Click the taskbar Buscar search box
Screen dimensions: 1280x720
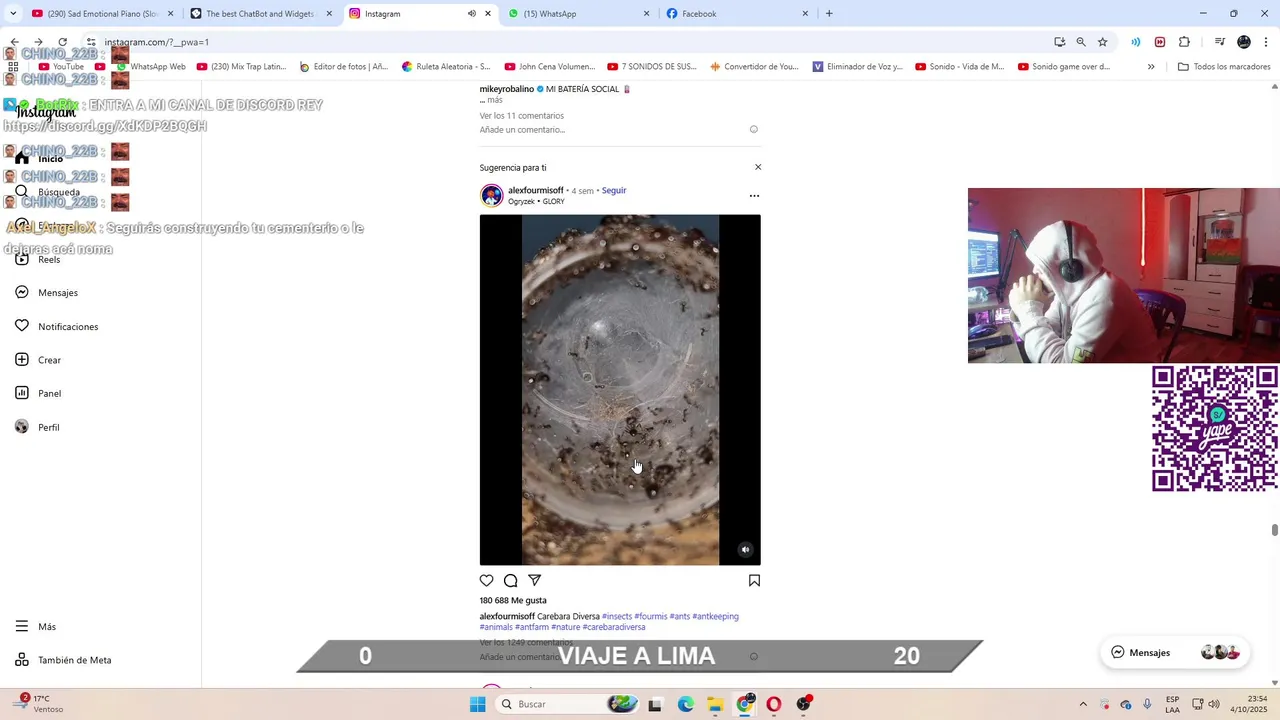click(567, 704)
